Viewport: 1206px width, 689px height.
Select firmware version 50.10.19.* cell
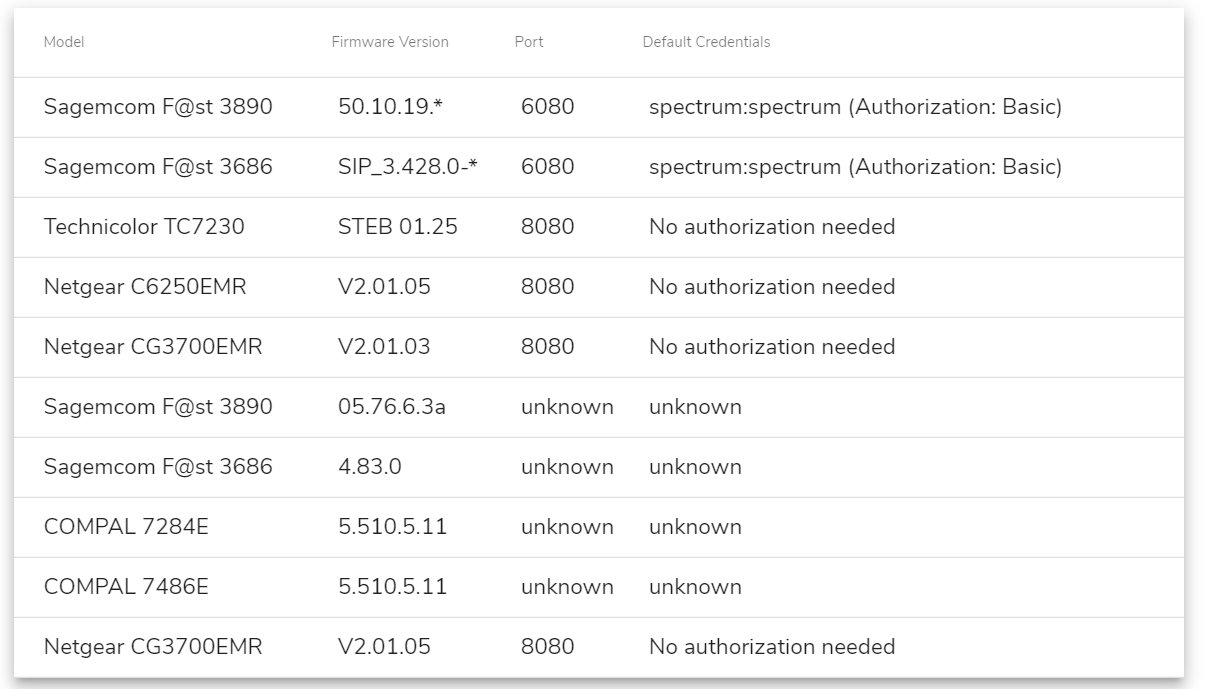pyautogui.click(x=390, y=107)
